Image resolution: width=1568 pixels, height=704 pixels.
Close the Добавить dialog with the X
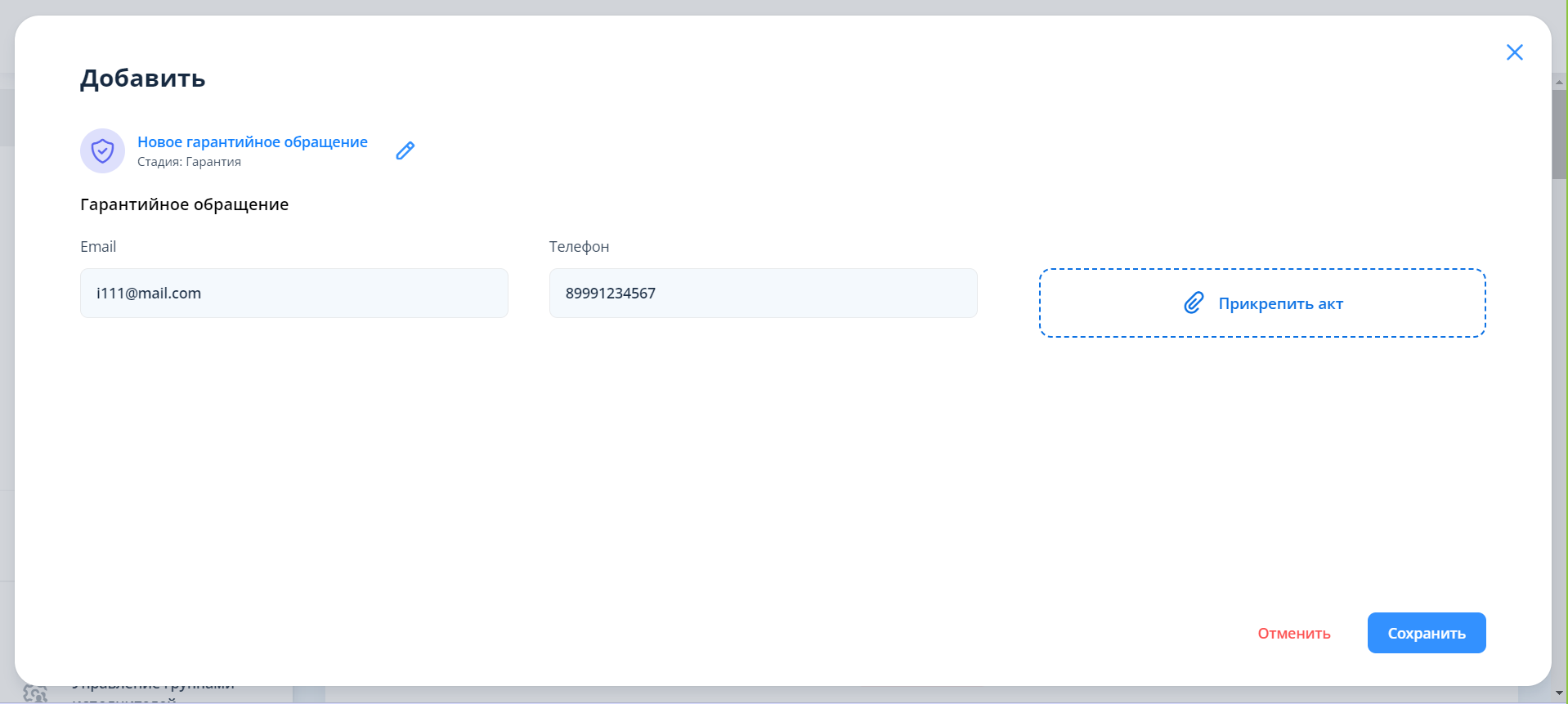tap(1514, 52)
